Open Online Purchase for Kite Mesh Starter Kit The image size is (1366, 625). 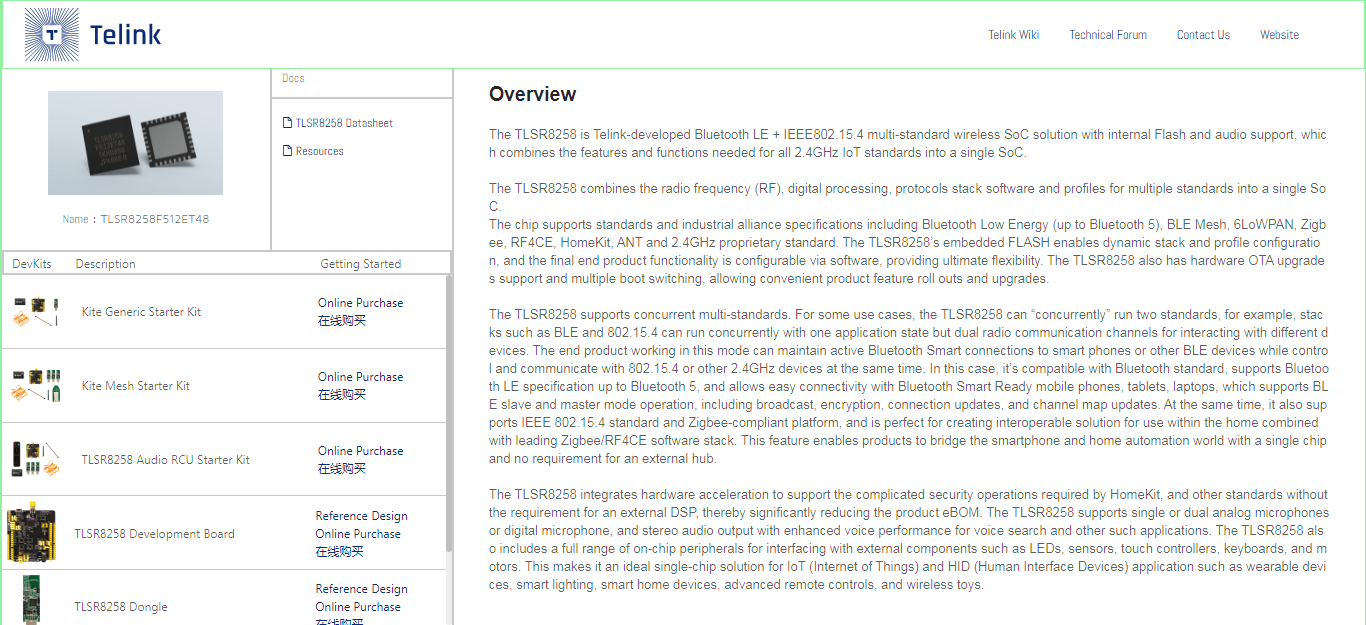point(361,377)
